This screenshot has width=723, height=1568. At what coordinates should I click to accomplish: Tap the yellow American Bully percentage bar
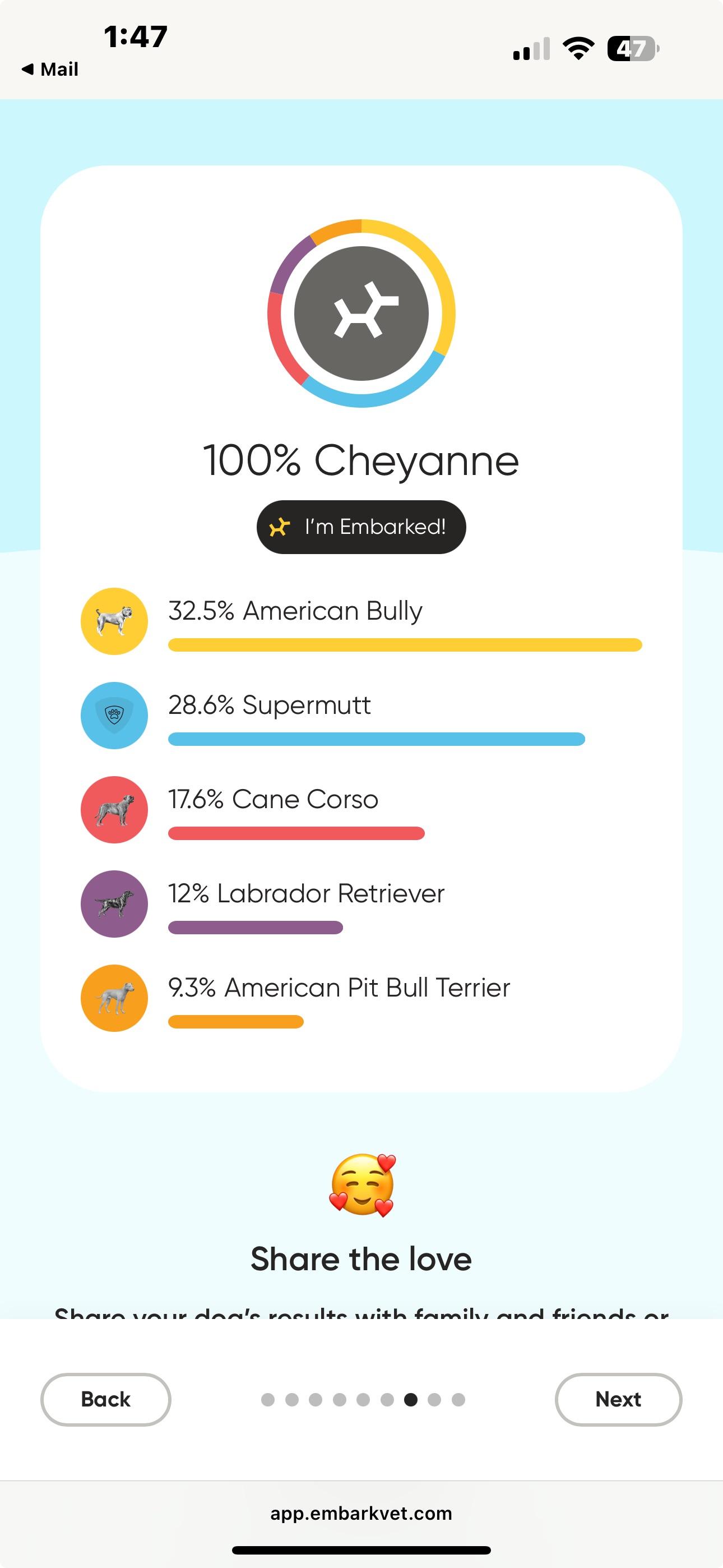[x=405, y=645]
